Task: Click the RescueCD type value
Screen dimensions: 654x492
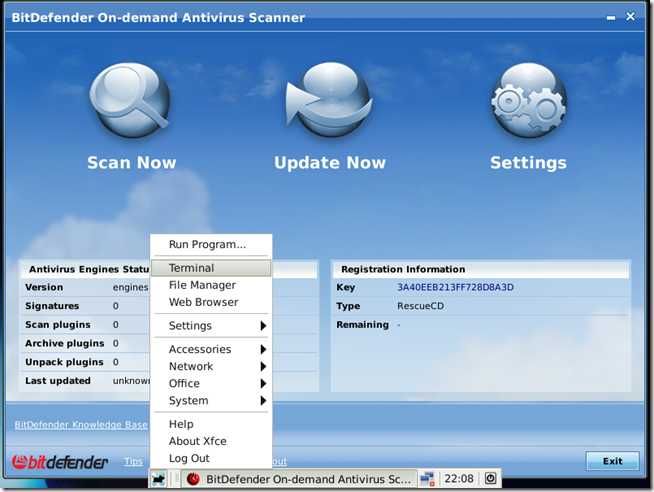Action: click(x=420, y=306)
